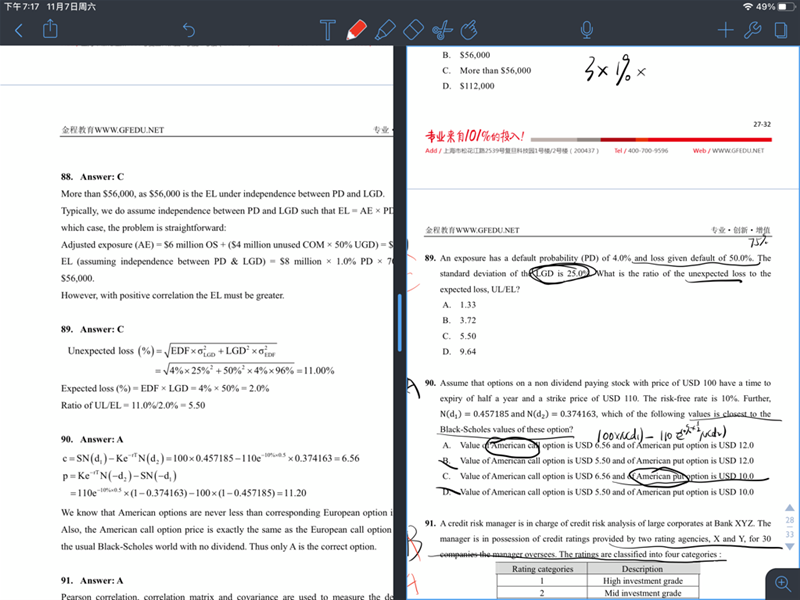Tap the "Rating categories" table header
Image resolution: width=800 pixels, height=600 pixels.
[542, 569]
